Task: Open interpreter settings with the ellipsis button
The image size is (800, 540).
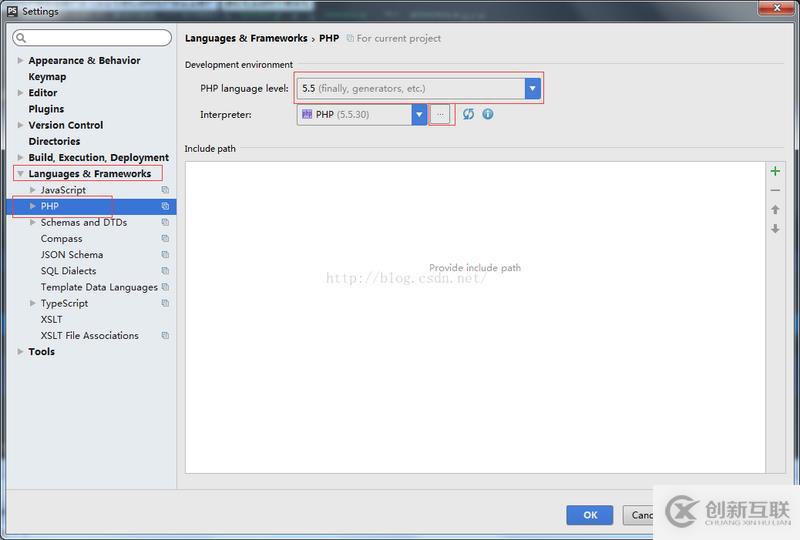Action: coord(440,114)
